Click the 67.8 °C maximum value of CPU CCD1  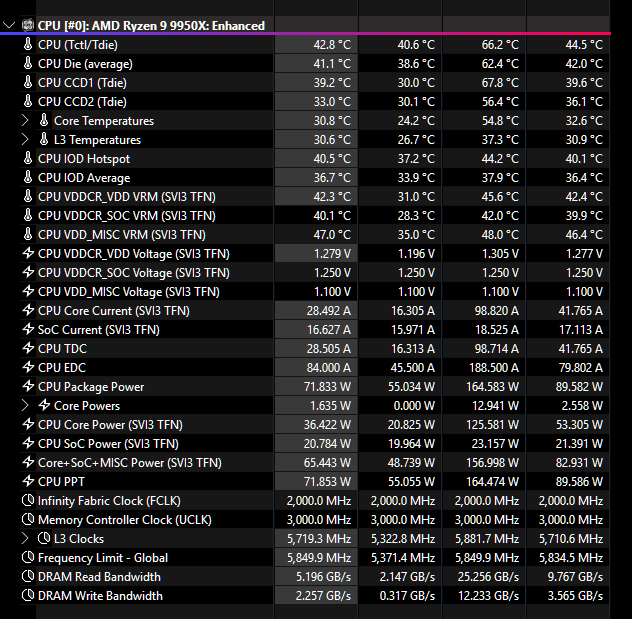(x=500, y=83)
